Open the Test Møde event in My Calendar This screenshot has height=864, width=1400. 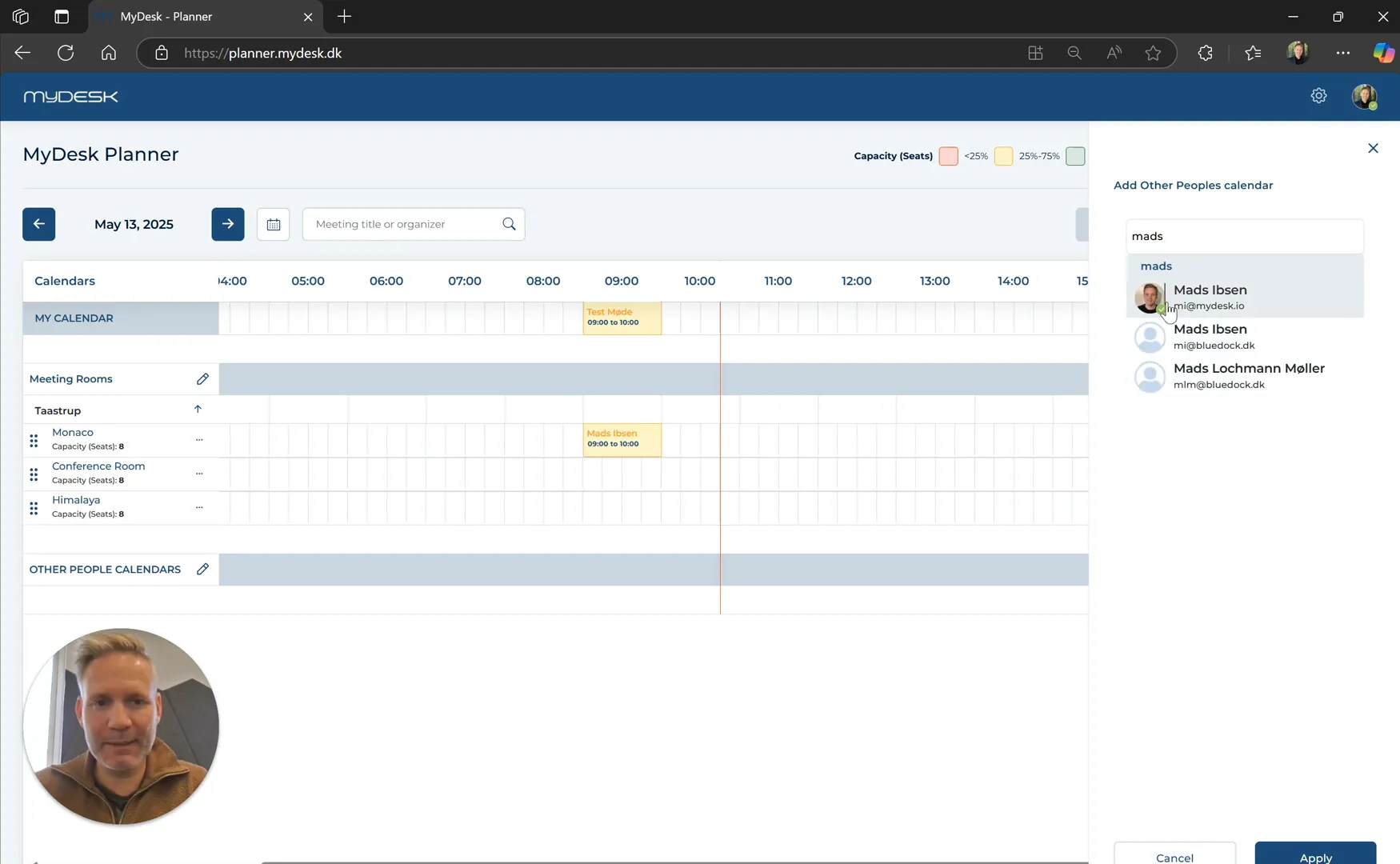pos(622,318)
